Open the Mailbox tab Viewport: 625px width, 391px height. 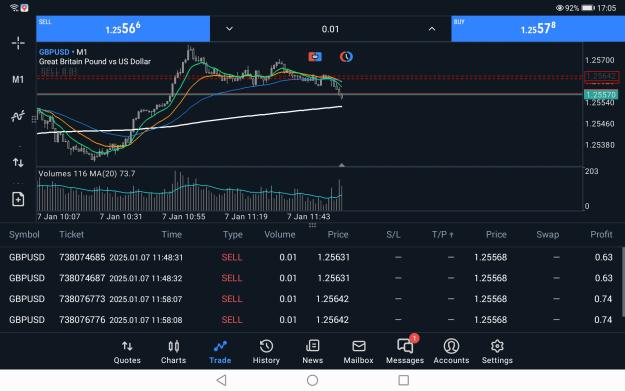tap(359, 352)
